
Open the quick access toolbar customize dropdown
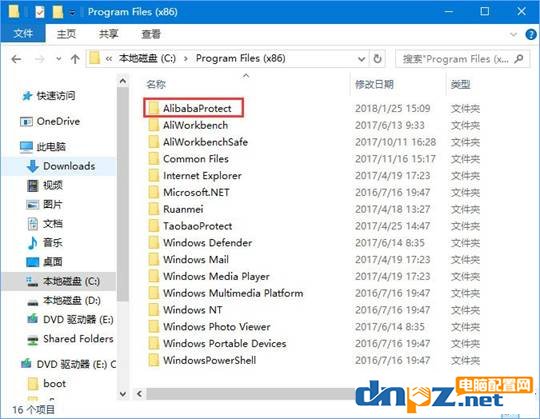pos(72,12)
